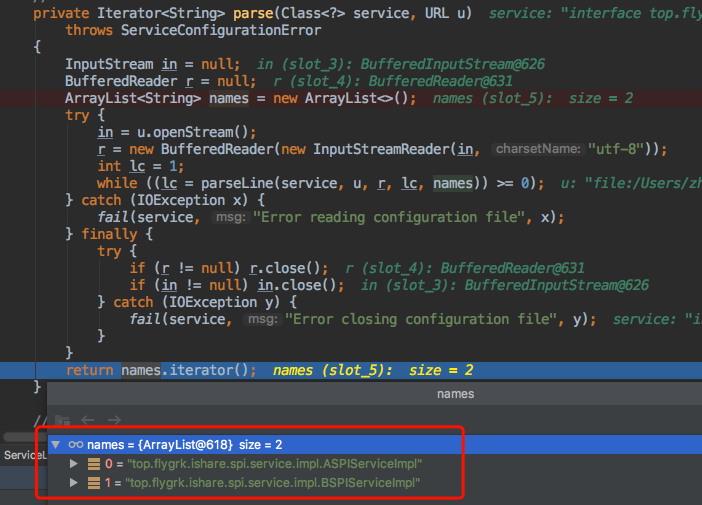Click the list element icon for index 0
The image size is (702, 505).
[94, 464]
